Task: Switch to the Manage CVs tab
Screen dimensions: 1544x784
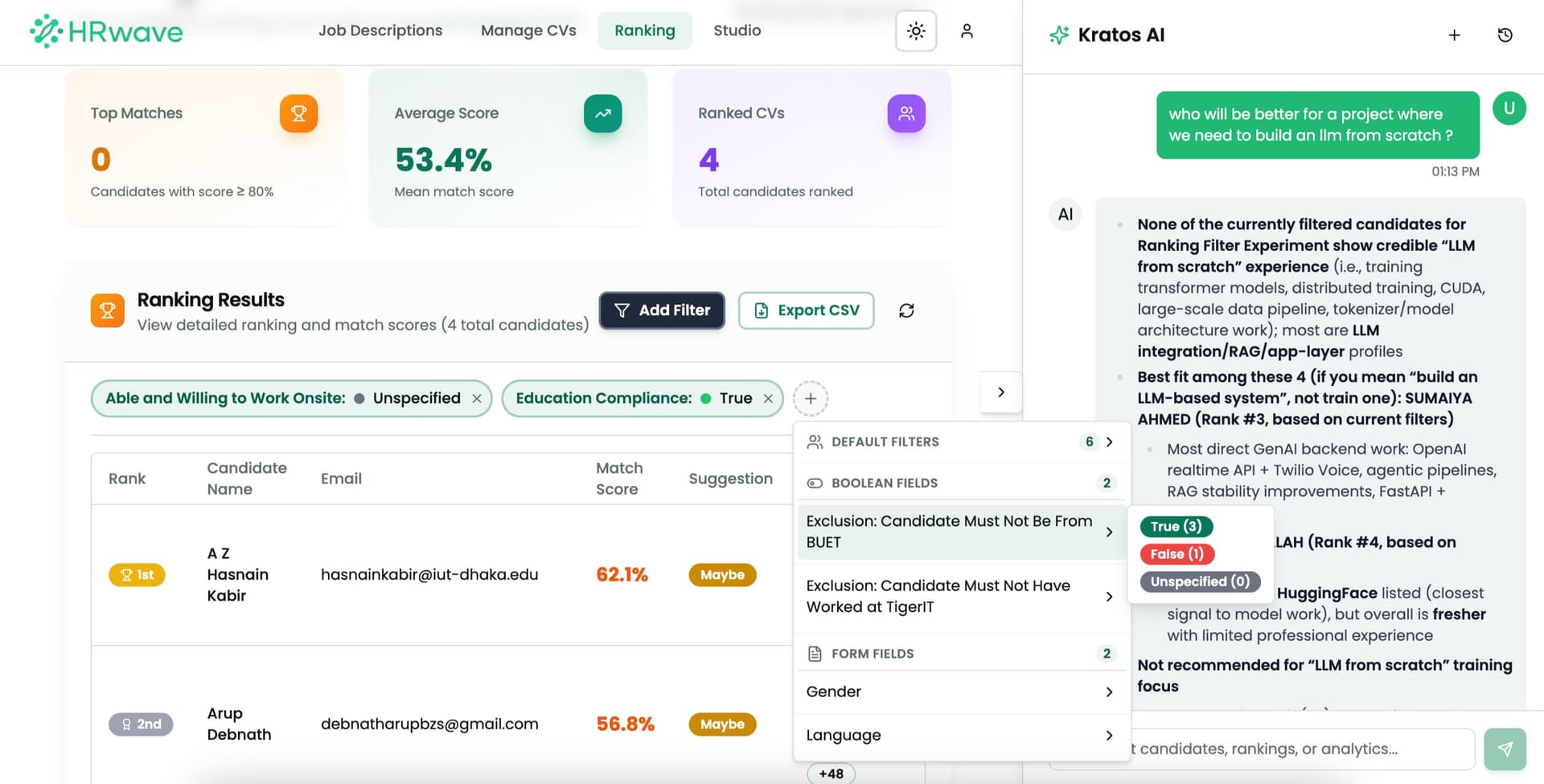Action: click(528, 31)
